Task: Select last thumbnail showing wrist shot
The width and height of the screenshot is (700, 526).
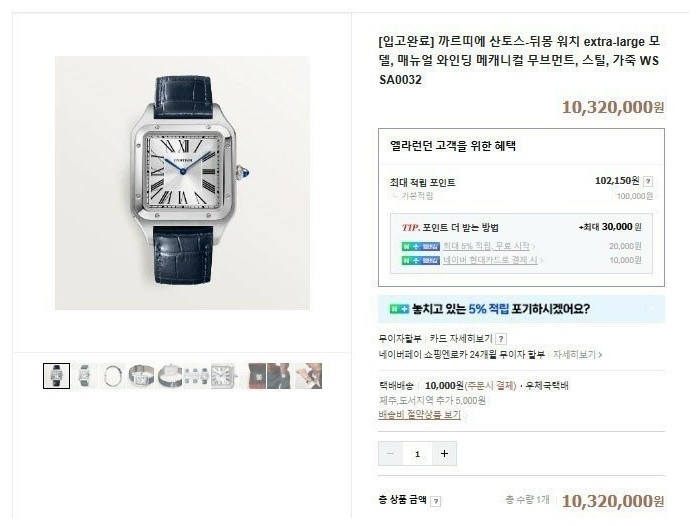Action: [309, 376]
